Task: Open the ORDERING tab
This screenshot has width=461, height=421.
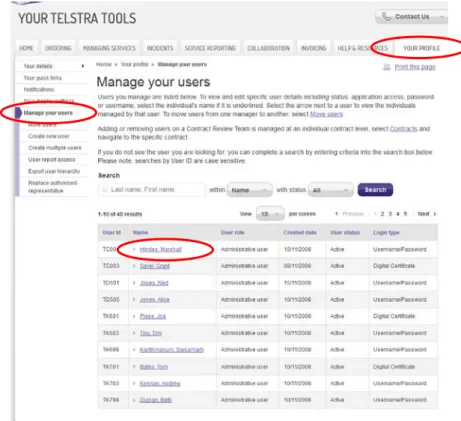Action: 58,48
